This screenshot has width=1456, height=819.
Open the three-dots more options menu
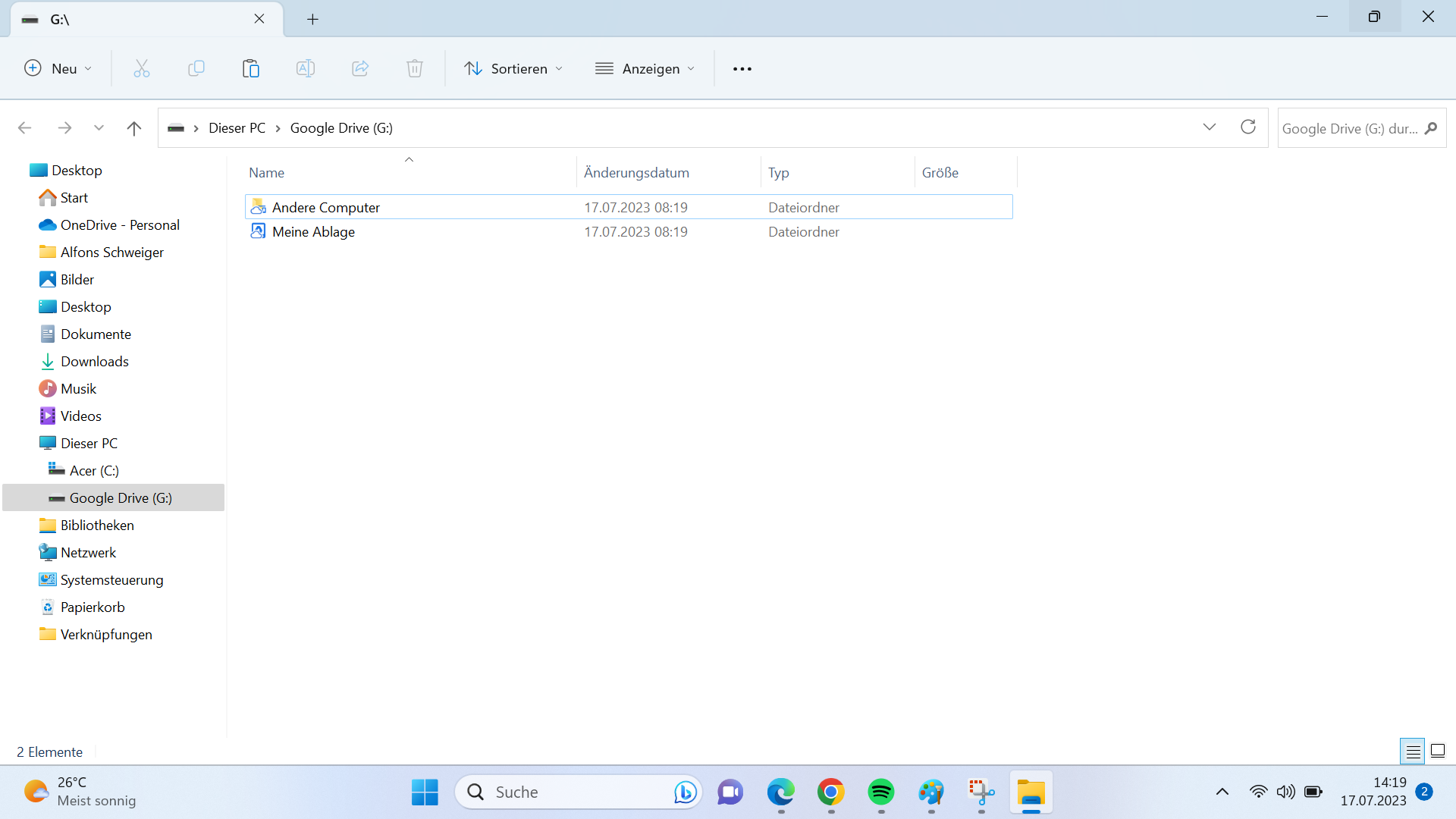[x=742, y=68]
